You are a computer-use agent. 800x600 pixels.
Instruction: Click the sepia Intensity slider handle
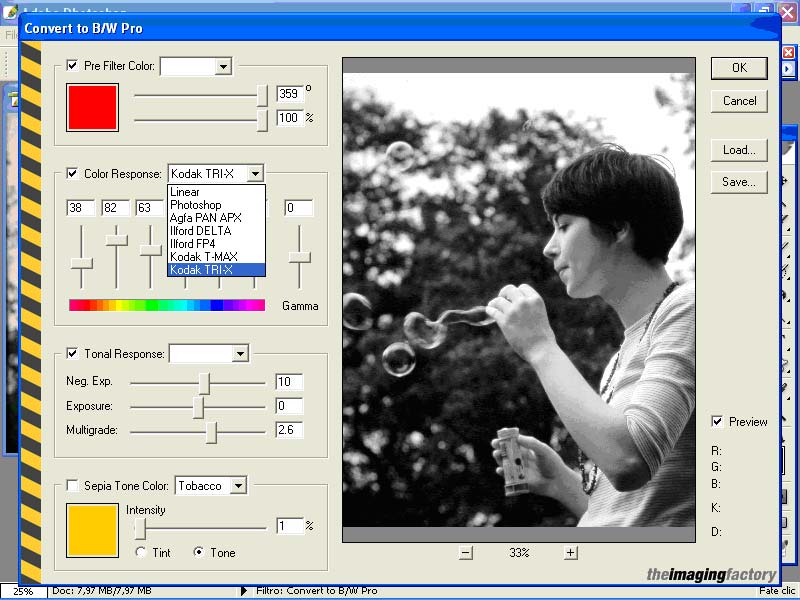point(140,529)
